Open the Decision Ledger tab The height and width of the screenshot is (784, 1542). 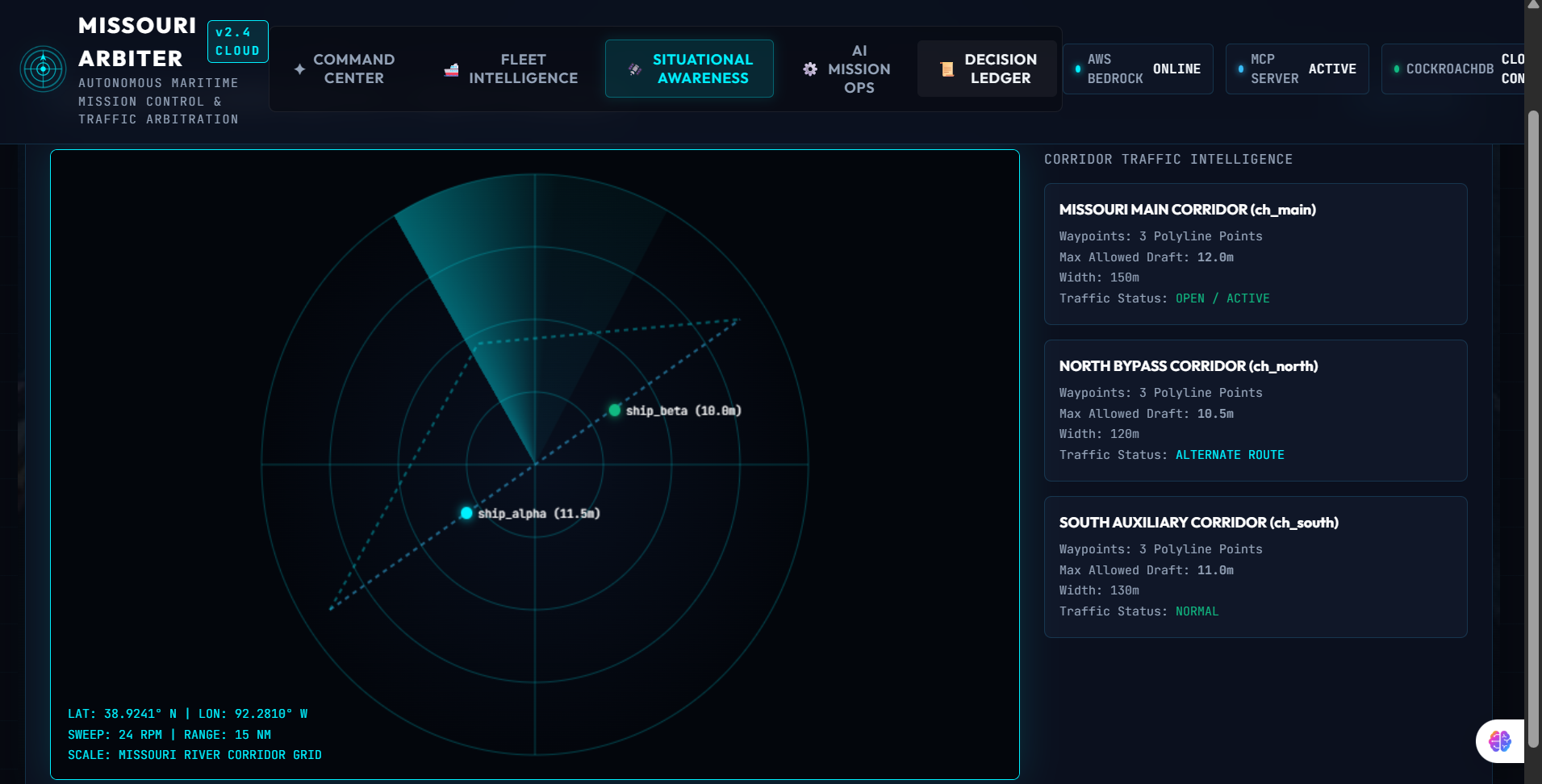coord(987,69)
